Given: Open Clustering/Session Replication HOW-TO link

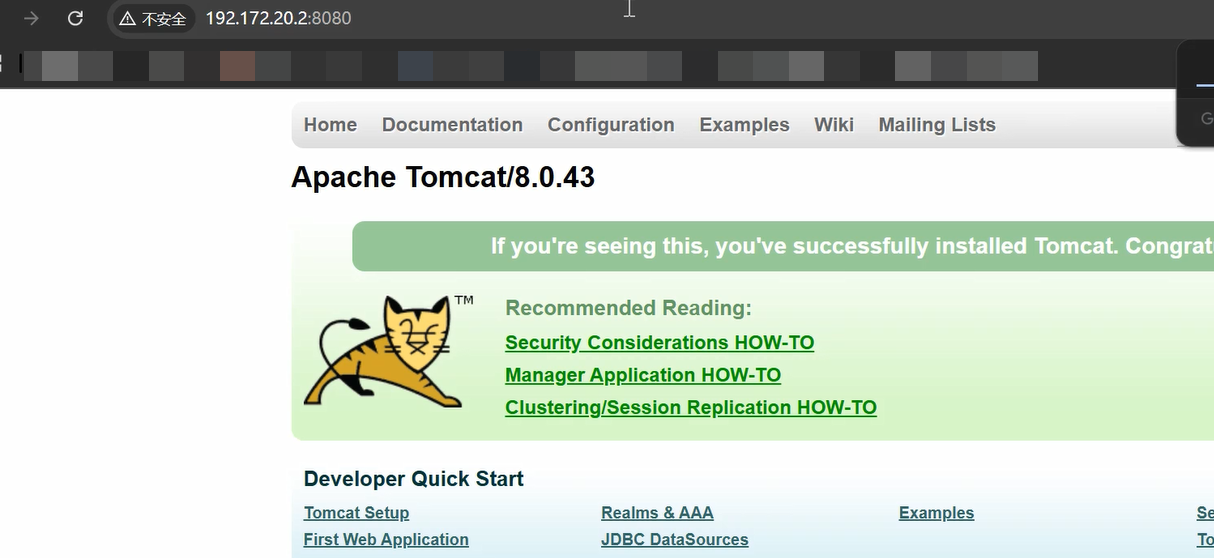Looking at the screenshot, I should coord(691,408).
